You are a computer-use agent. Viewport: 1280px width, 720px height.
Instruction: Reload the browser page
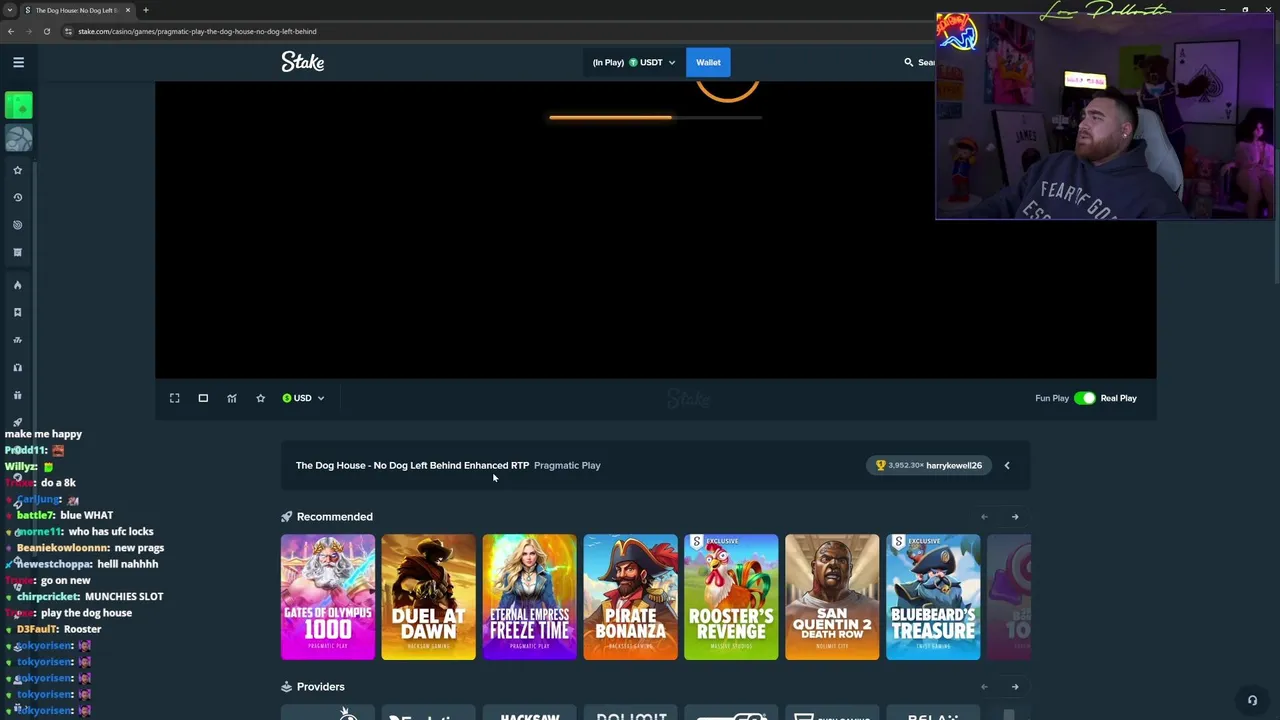coord(46,31)
